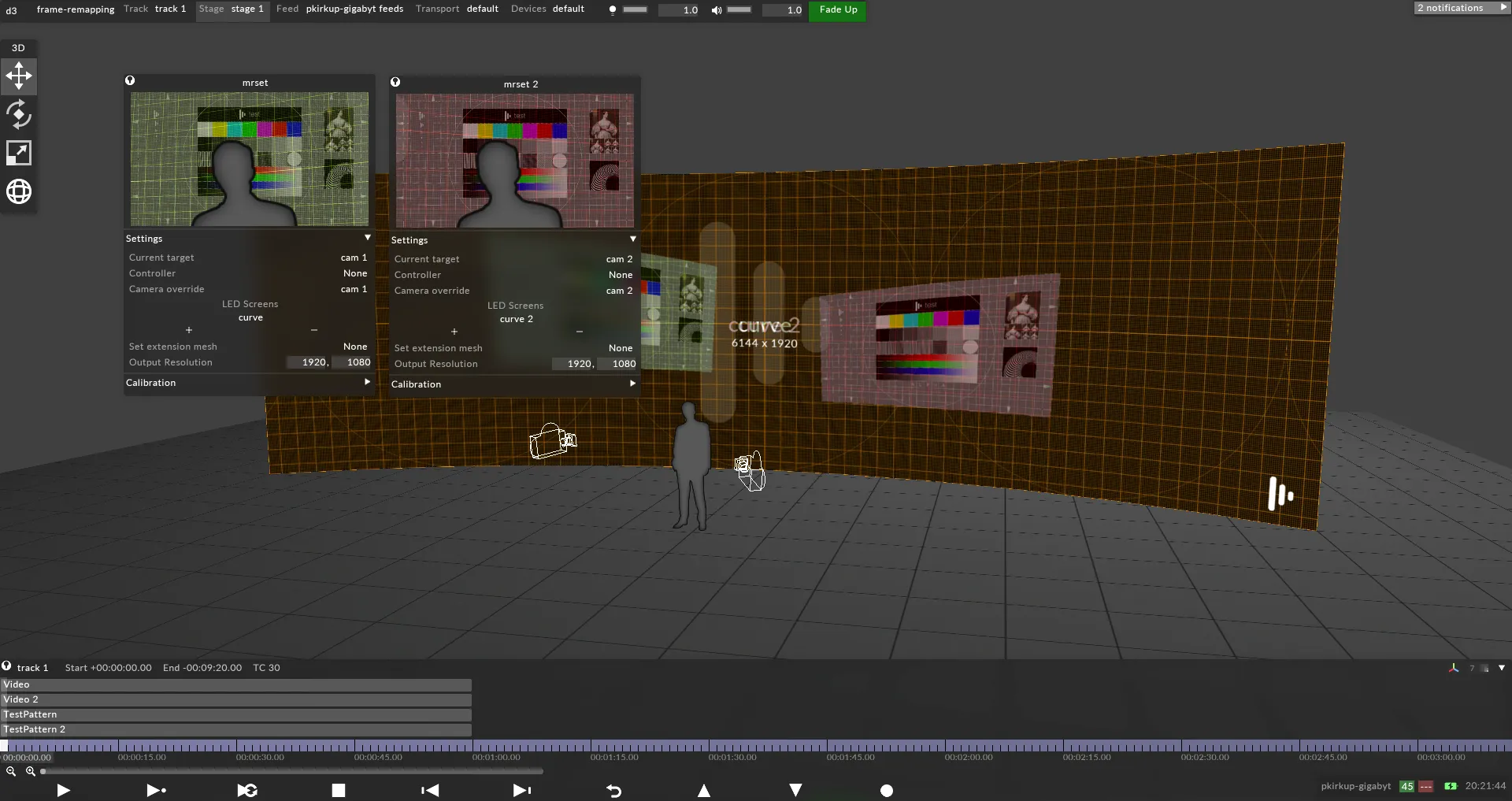Click the return-to-start transport icon
The width and height of the screenshot is (1512, 801).
(430, 791)
